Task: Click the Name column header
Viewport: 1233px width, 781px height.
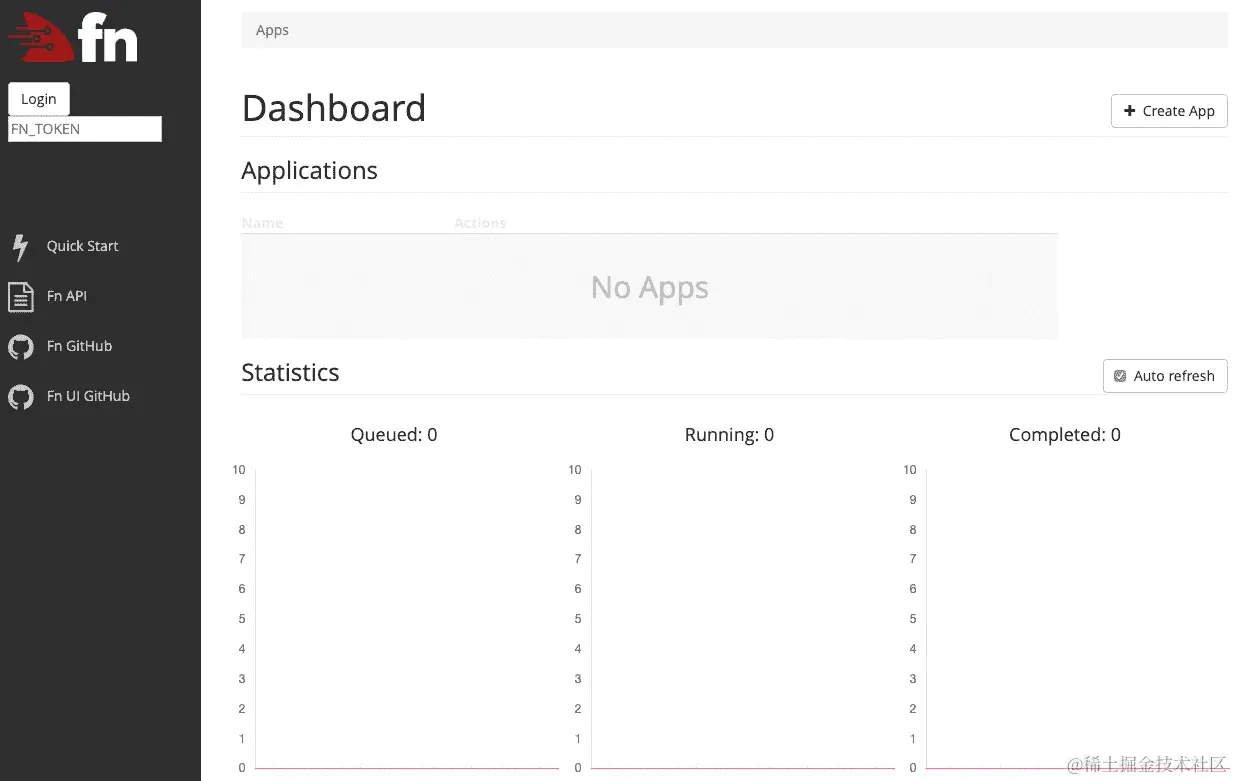Action: (262, 223)
